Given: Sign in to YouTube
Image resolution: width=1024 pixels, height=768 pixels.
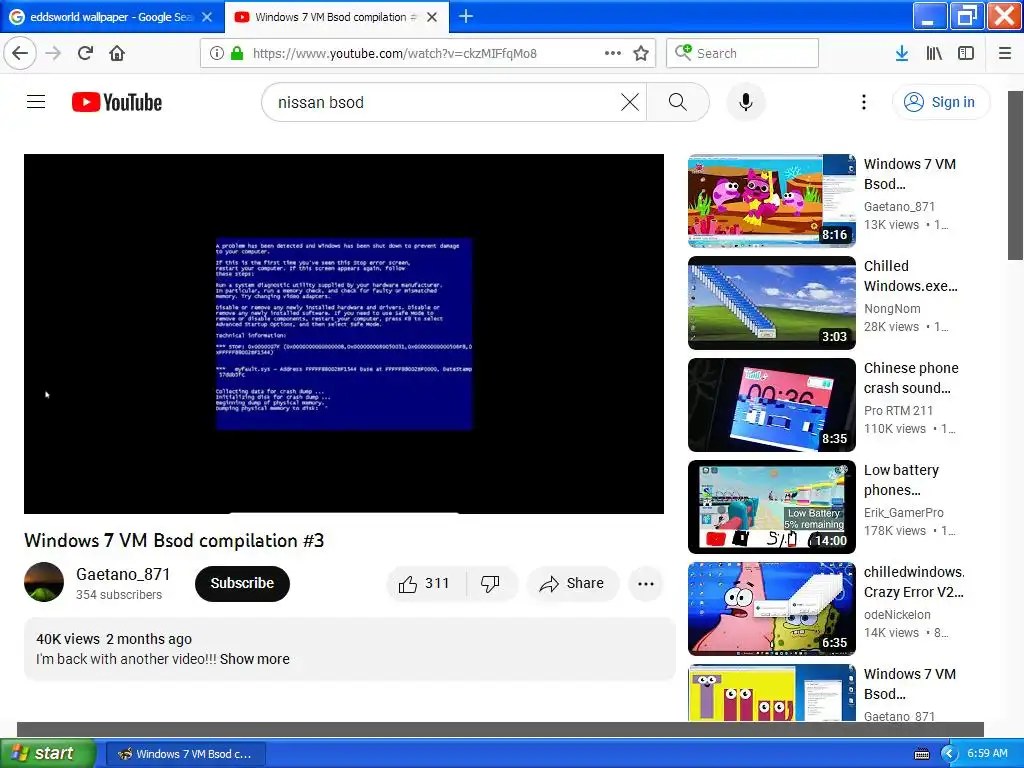Looking at the screenshot, I should point(941,102).
